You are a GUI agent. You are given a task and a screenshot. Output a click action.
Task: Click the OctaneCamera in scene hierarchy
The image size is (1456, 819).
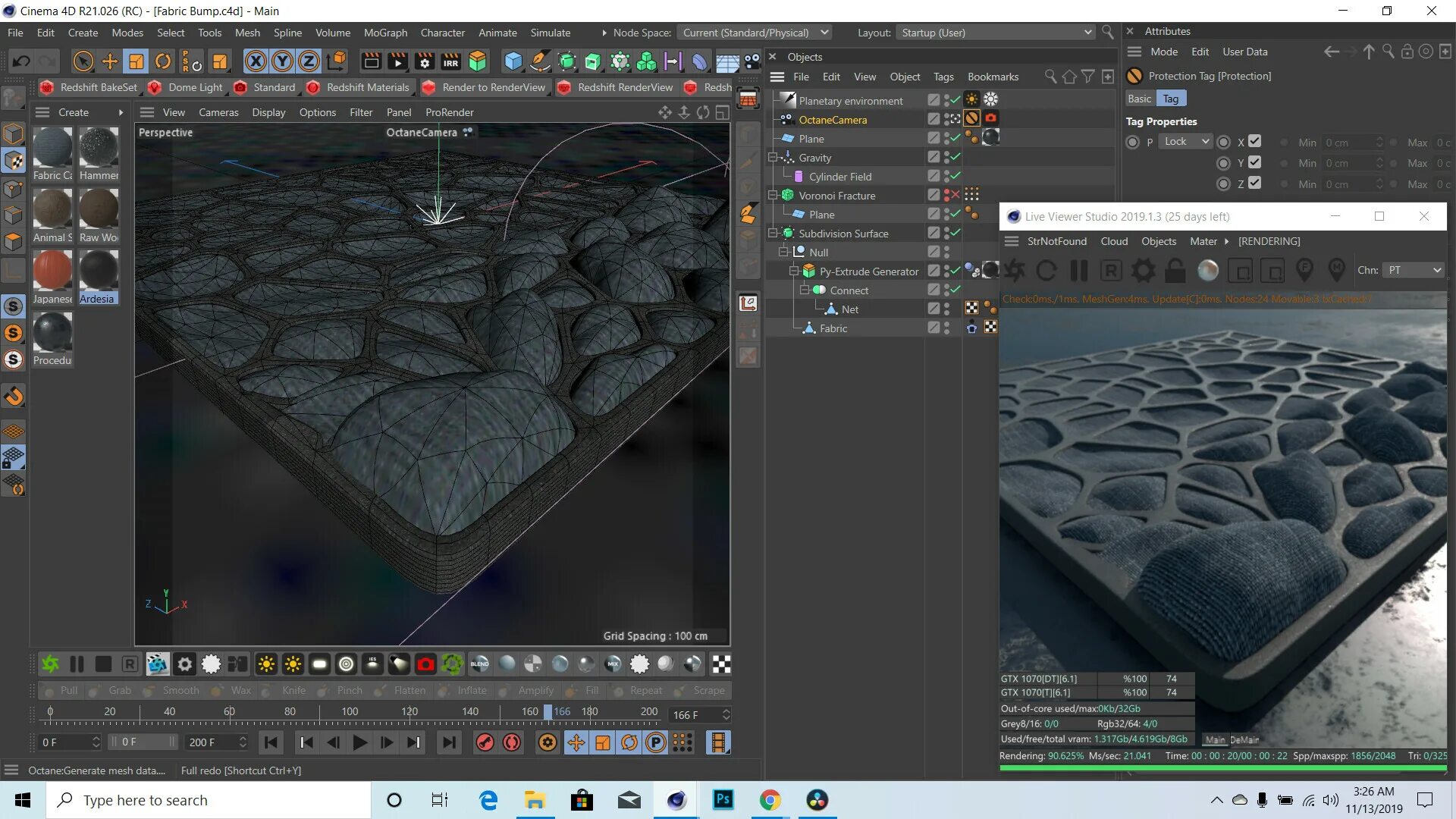[x=833, y=119]
